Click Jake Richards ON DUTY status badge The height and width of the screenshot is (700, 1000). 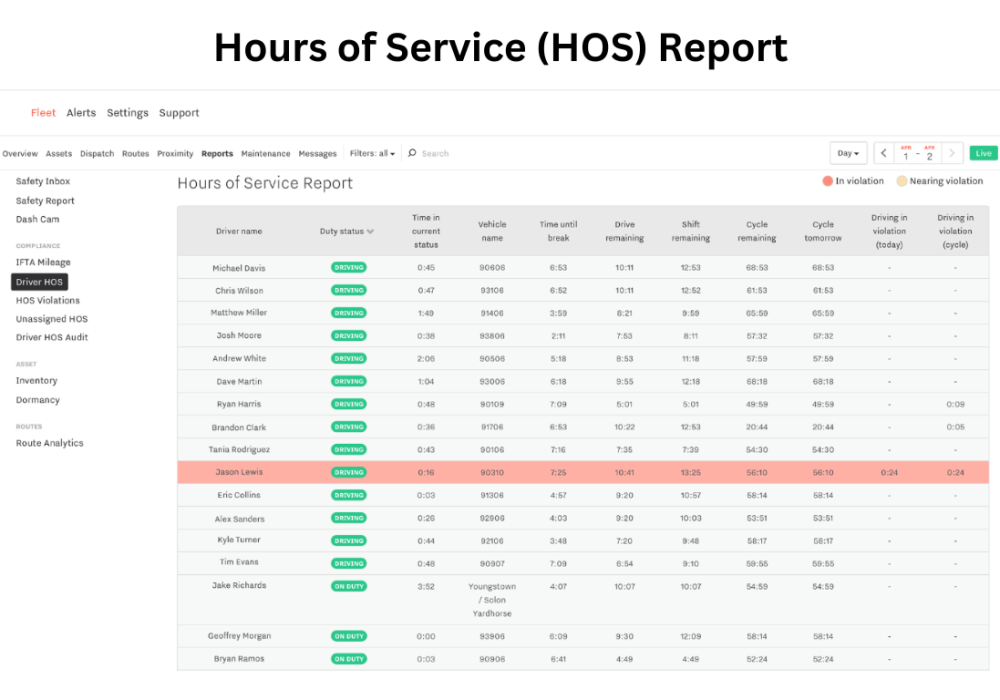[349, 586]
